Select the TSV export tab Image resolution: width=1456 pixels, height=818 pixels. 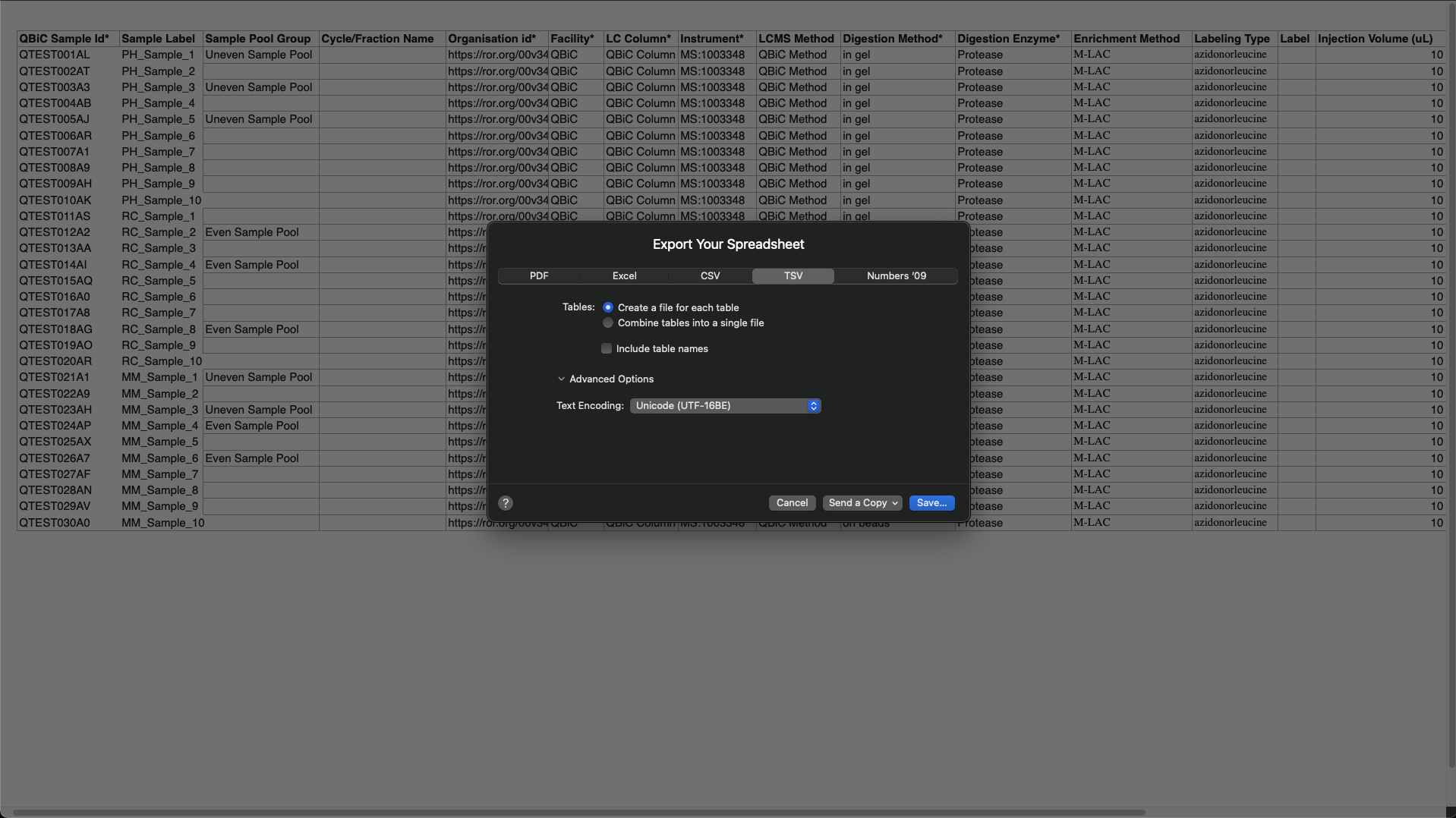coord(793,276)
